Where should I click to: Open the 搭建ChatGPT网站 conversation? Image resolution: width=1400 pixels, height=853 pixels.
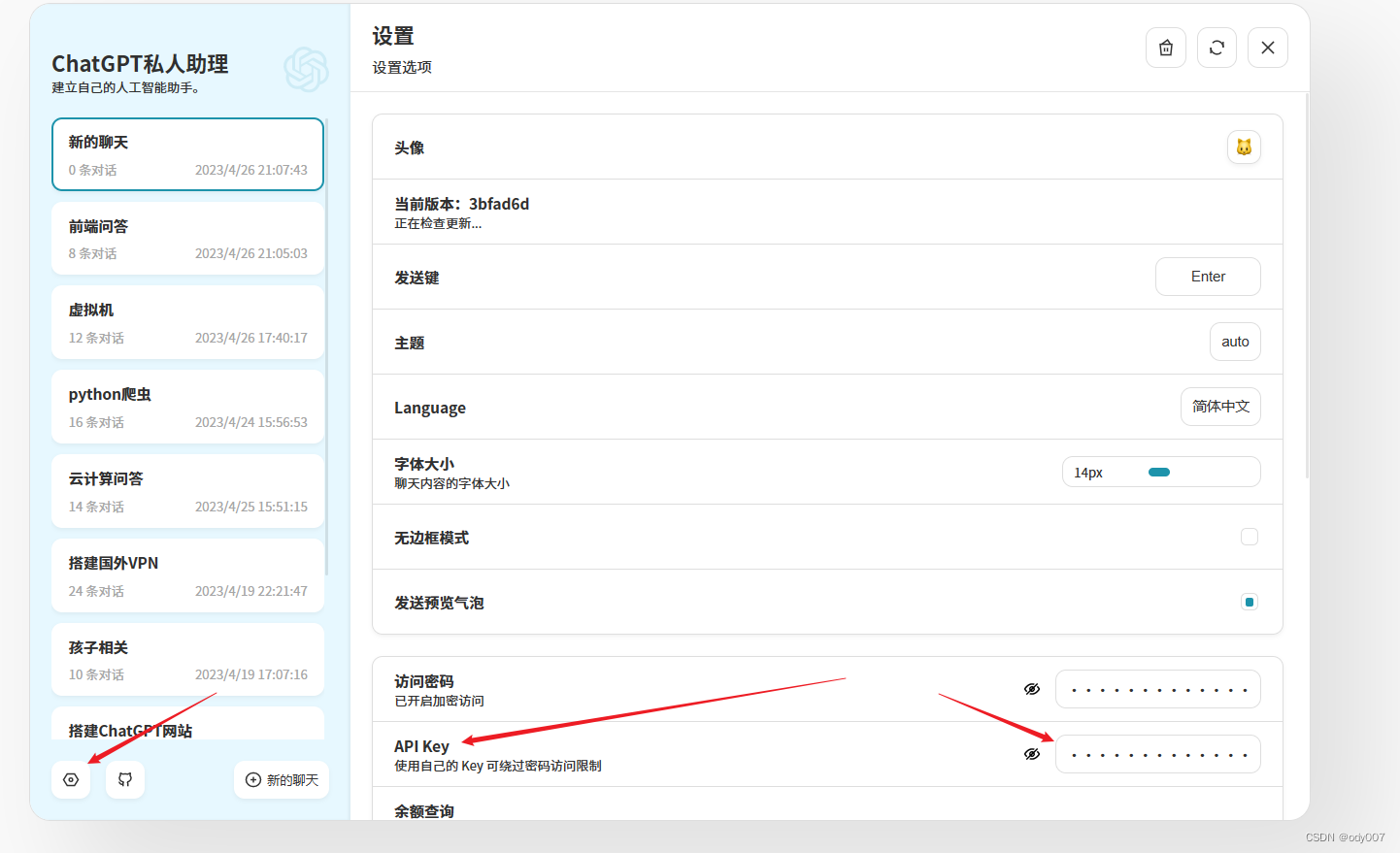(x=187, y=724)
